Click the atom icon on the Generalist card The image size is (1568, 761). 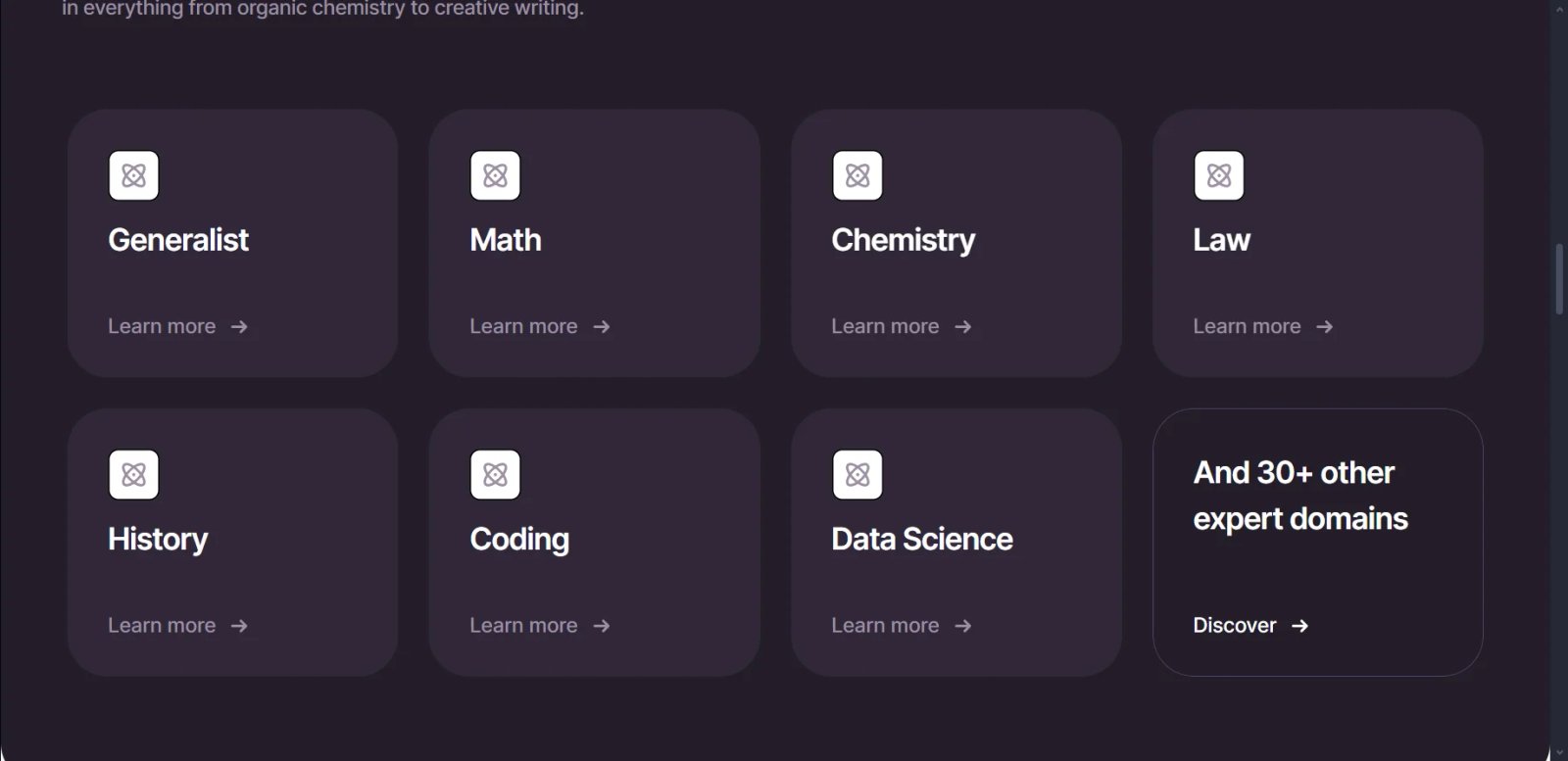point(133,176)
